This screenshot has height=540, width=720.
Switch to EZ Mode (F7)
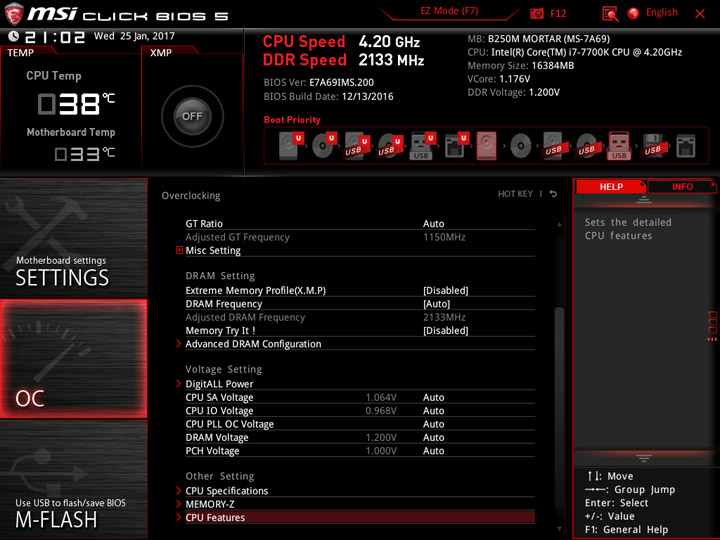click(449, 11)
